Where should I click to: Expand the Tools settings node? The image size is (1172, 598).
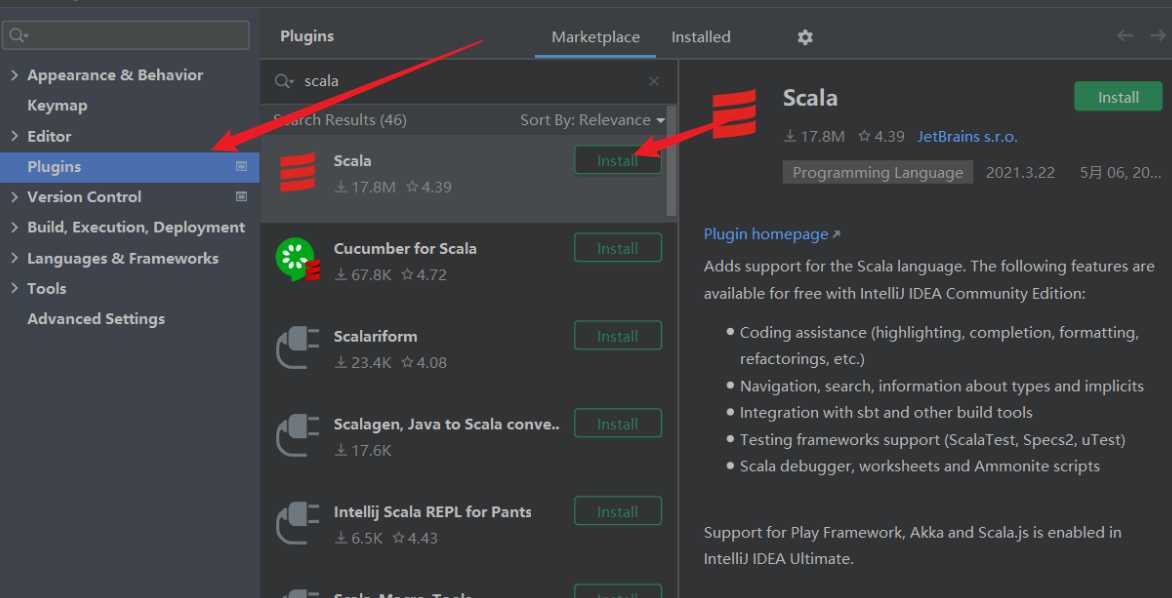point(14,289)
